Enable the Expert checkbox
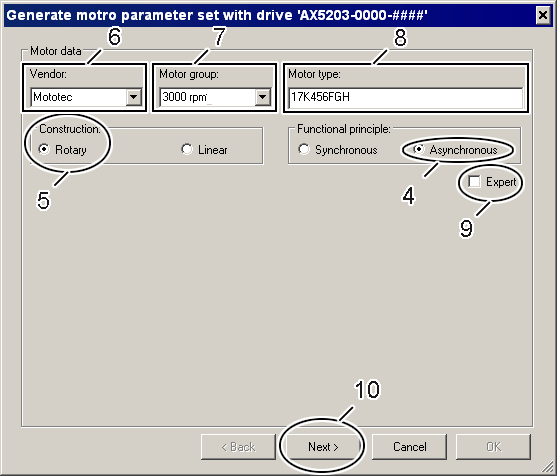557x476 pixels. coord(474,182)
